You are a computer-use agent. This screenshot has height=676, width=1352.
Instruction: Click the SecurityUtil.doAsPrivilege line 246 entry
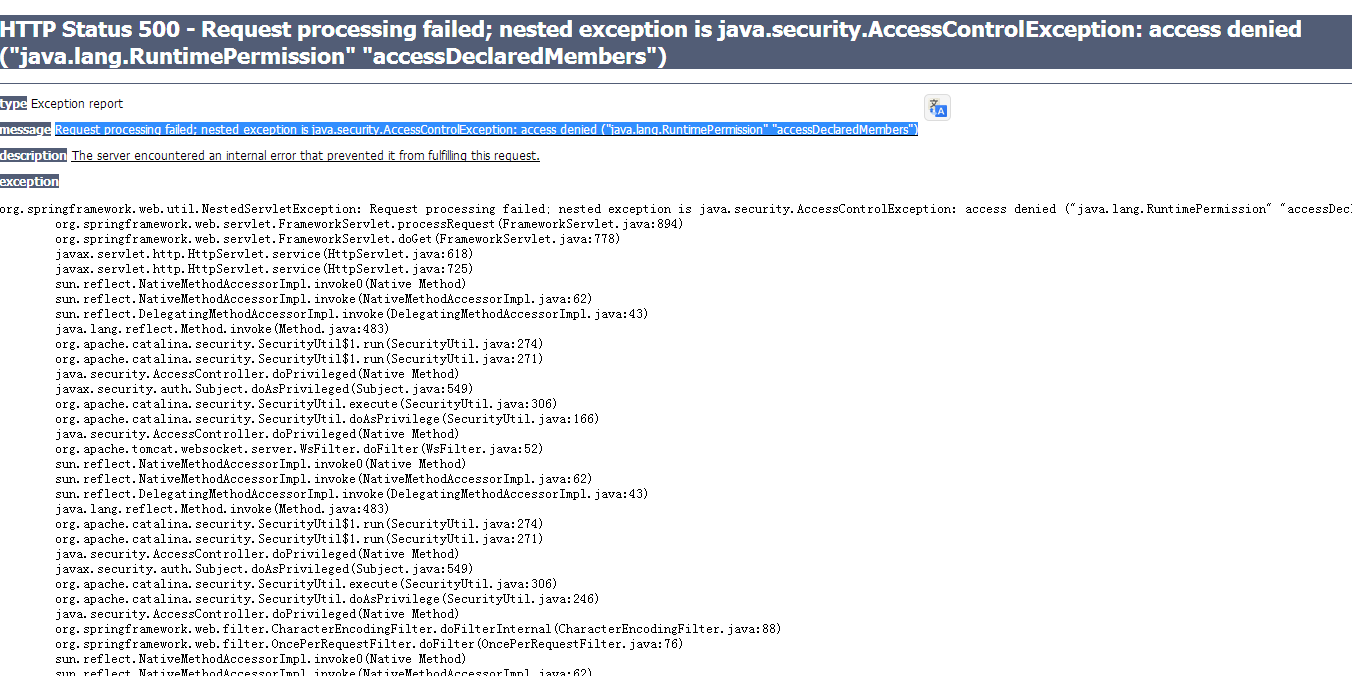click(327, 599)
